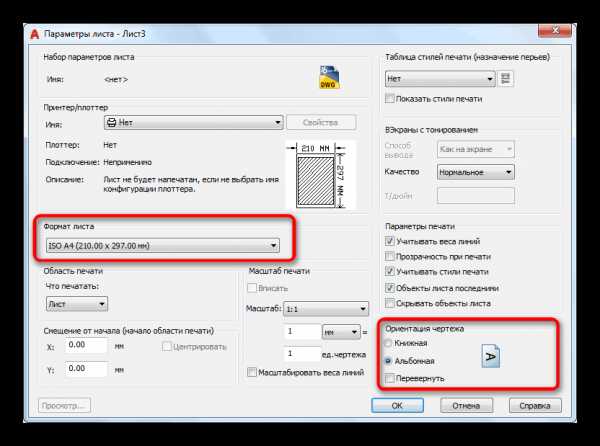The image size is (600, 446).
Task: Select Книжная orientation radio button
Action: click(x=388, y=343)
